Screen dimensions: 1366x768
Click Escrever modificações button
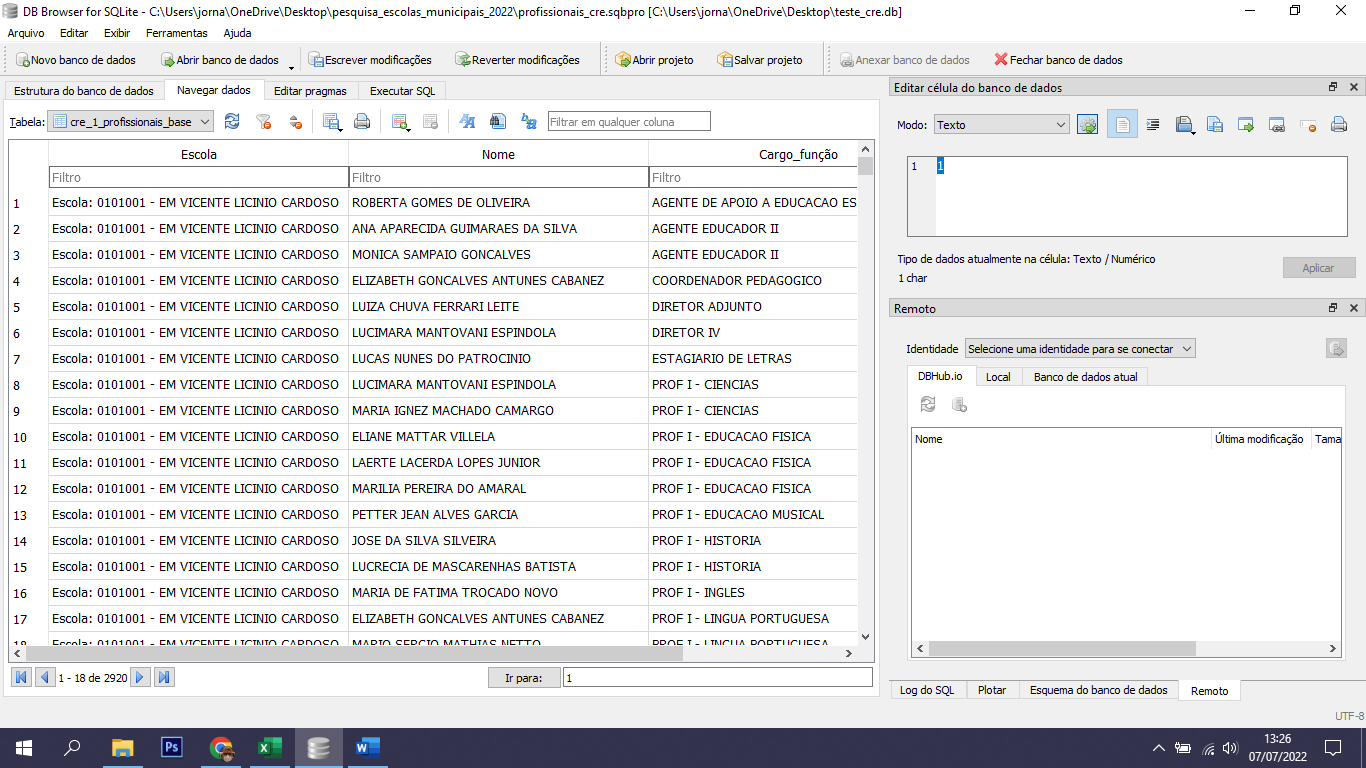(x=370, y=60)
